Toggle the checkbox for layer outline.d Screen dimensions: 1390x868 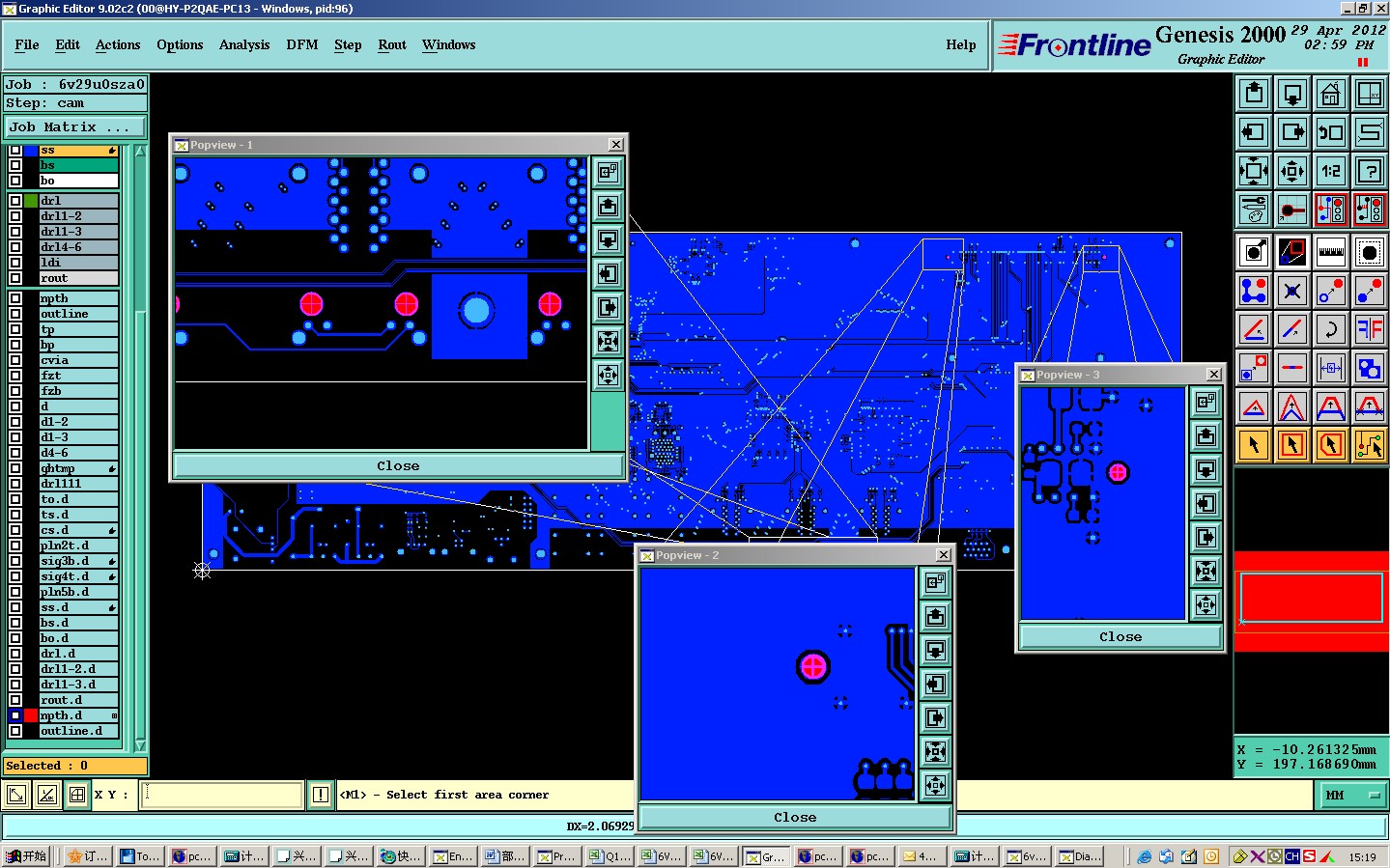15,731
